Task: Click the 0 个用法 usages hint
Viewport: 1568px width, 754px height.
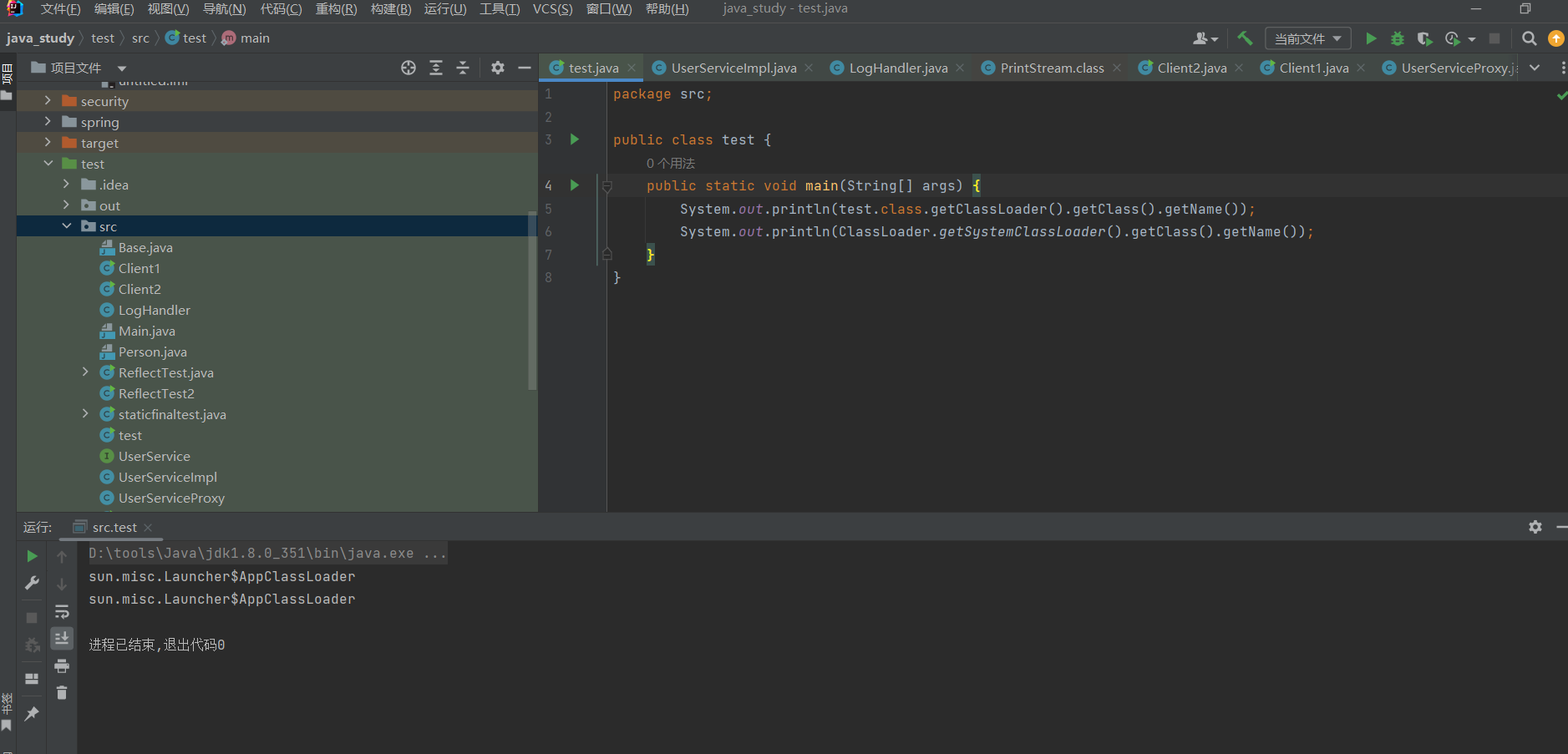Action: point(671,163)
